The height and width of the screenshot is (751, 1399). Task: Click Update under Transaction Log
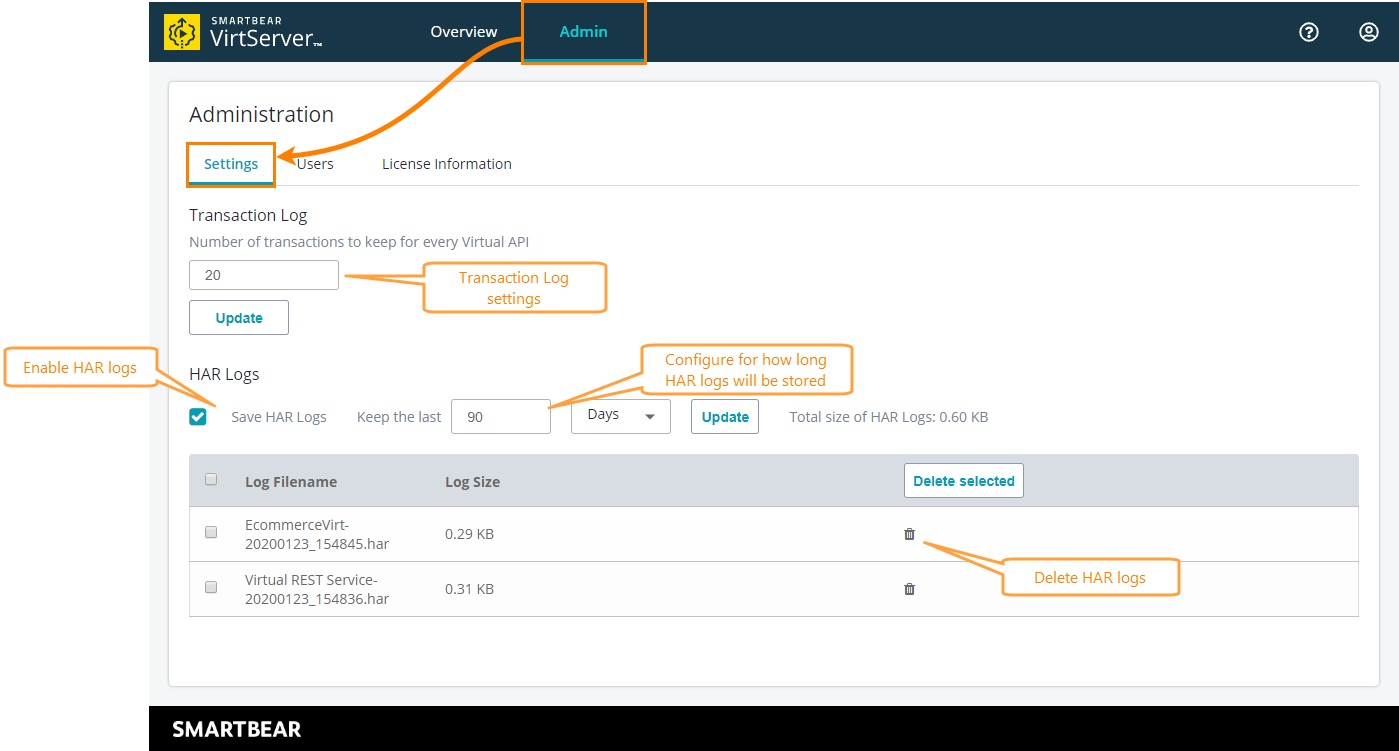pyautogui.click(x=239, y=318)
